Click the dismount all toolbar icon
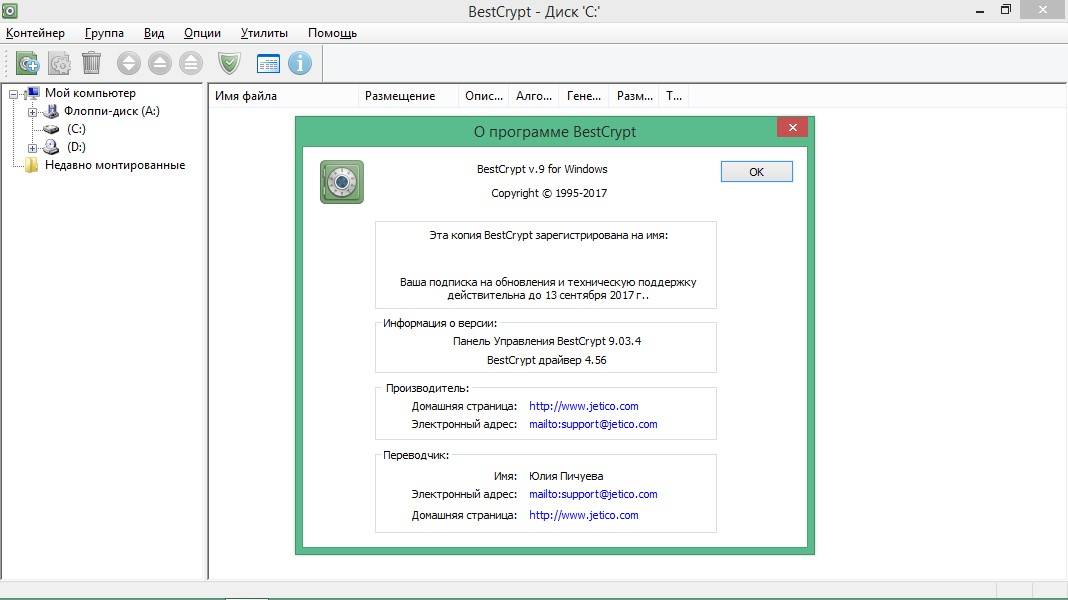 191,63
